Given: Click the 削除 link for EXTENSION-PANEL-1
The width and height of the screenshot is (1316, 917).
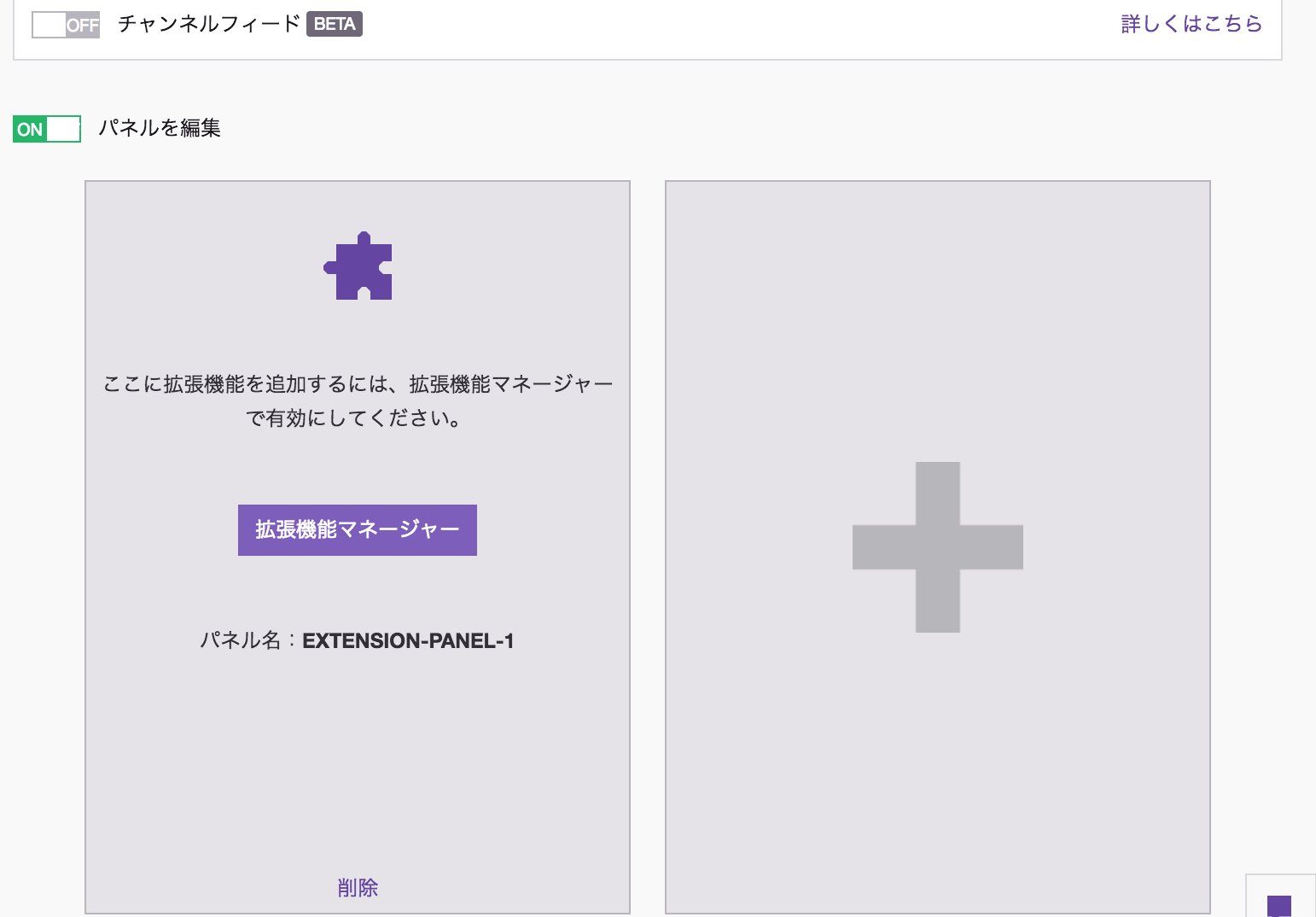Looking at the screenshot, I should (x=358, y=888).
